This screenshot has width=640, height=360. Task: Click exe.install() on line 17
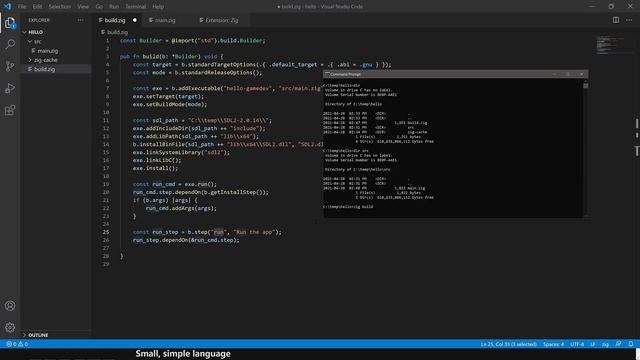pos(155,168)
